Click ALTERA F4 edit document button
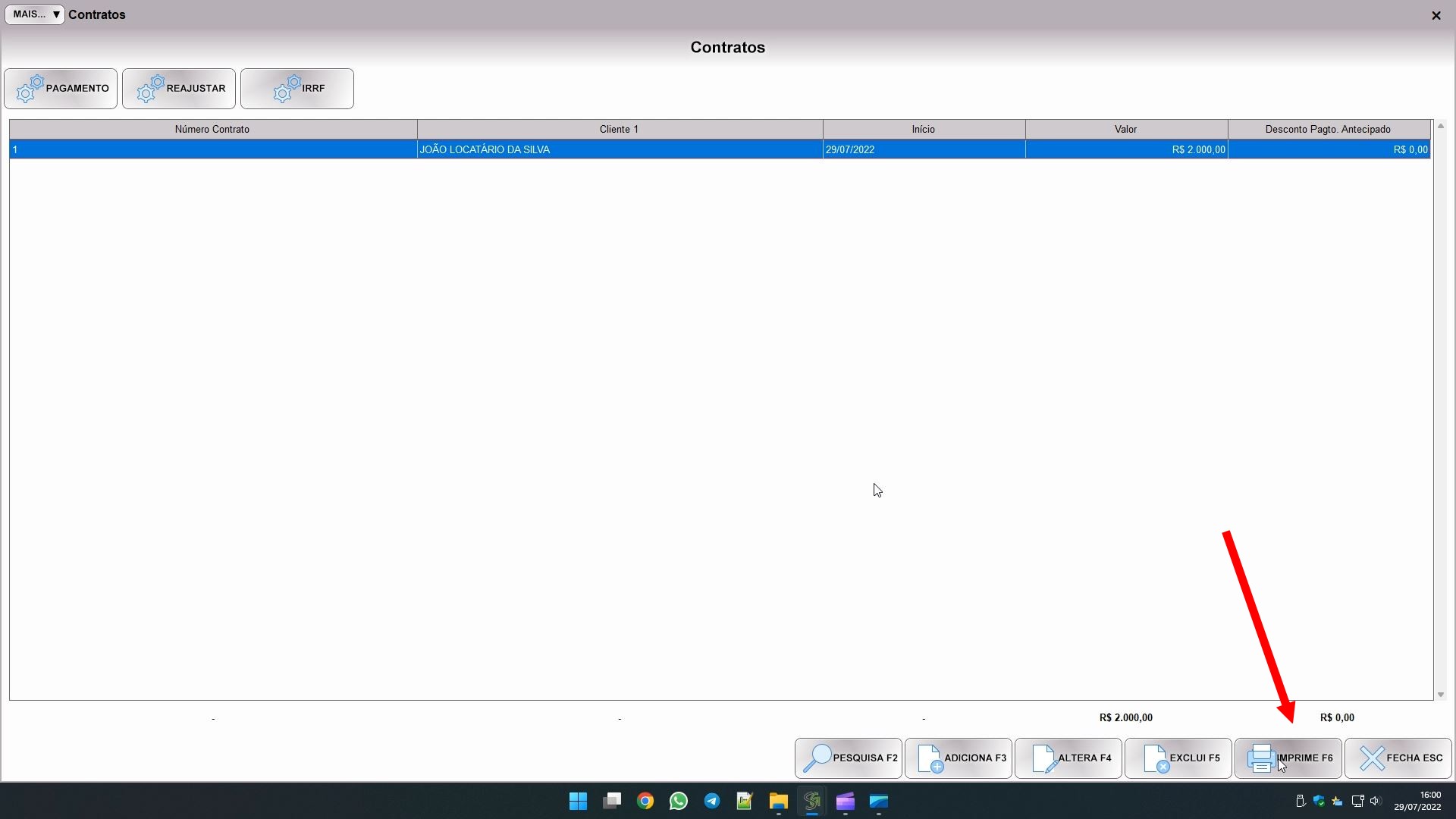Viewport: 1456px width, 819px height. pyautogui.click(x=1068, y=758)
